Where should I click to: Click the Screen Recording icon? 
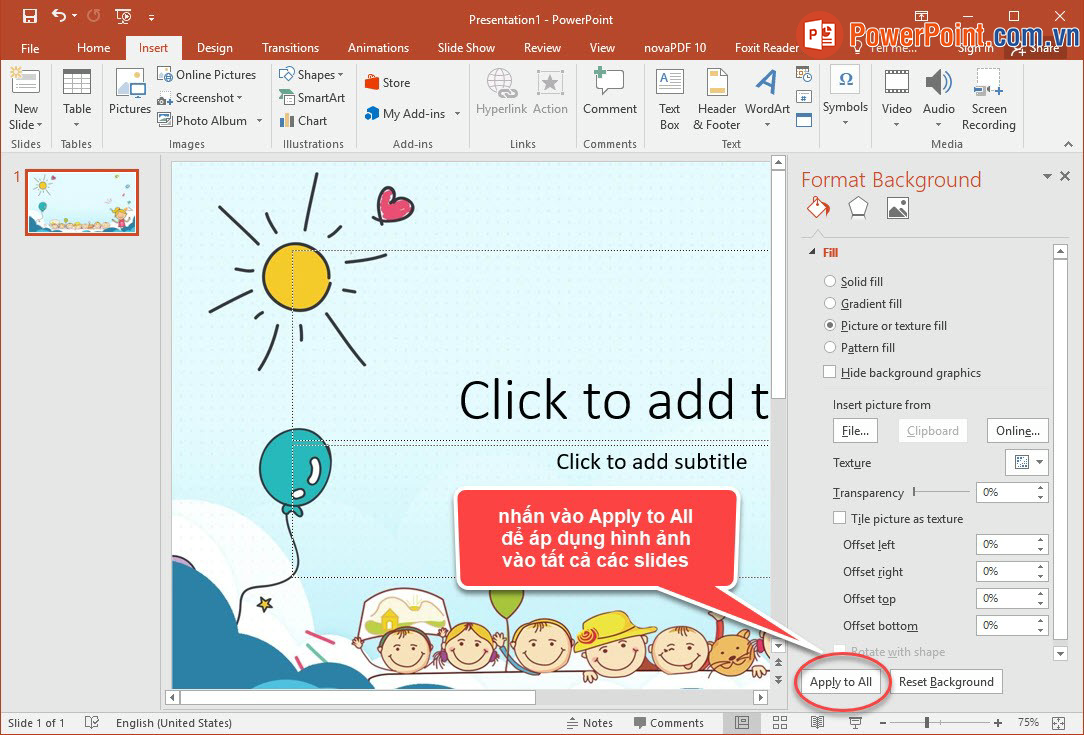click(988, 99)
